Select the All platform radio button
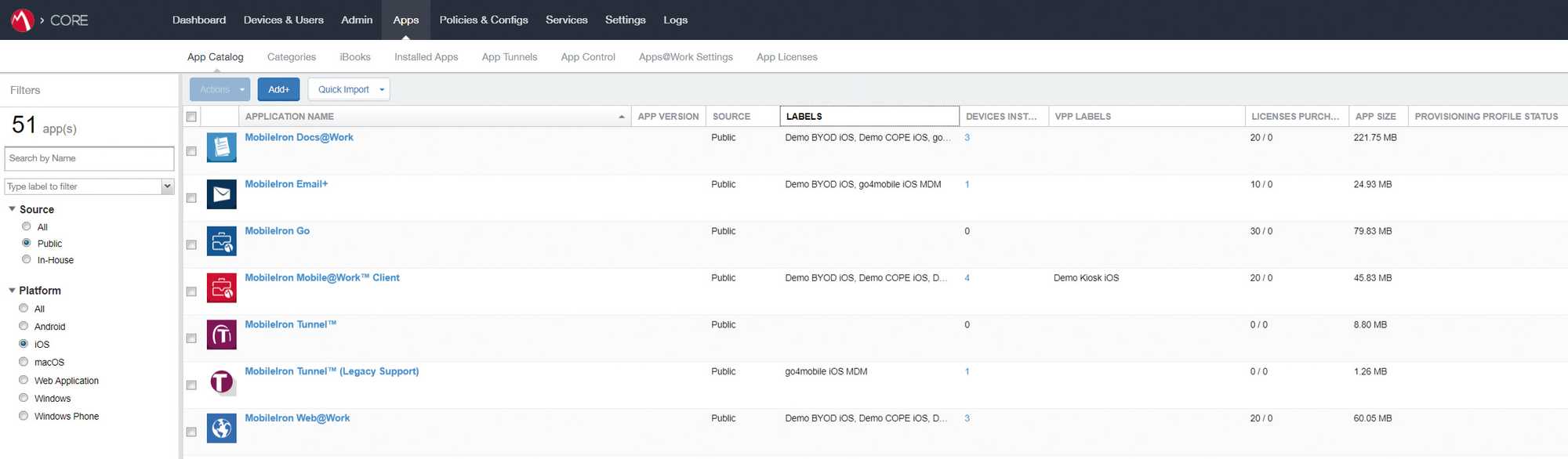1568x459 pixels. [24, 308]
